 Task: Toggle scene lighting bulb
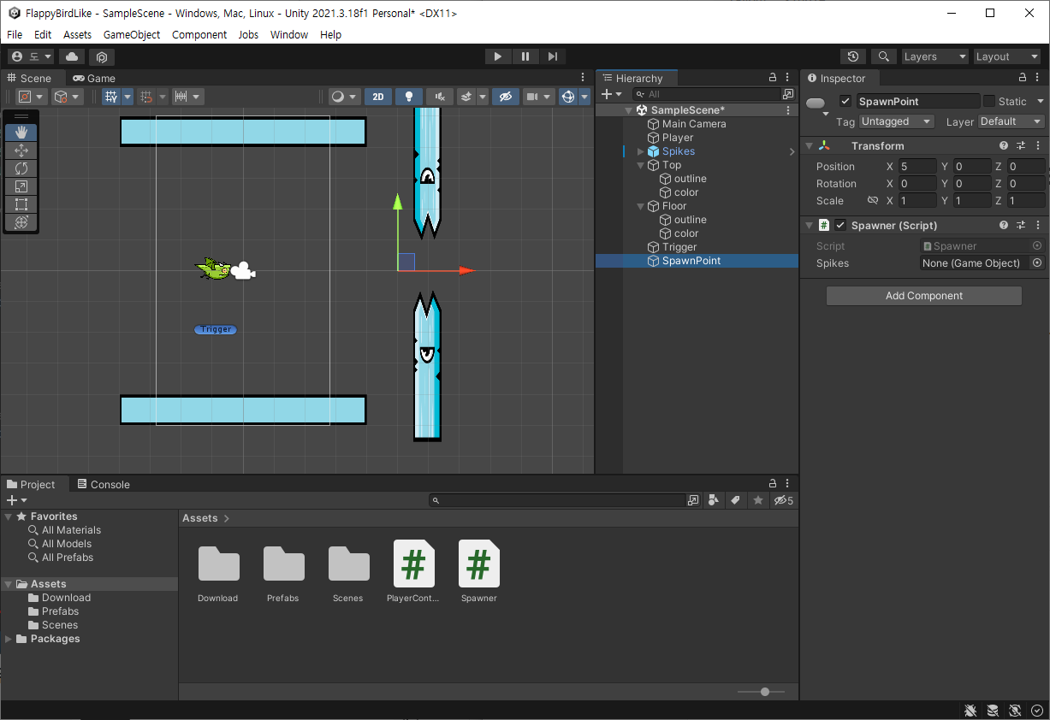(409, 97)
